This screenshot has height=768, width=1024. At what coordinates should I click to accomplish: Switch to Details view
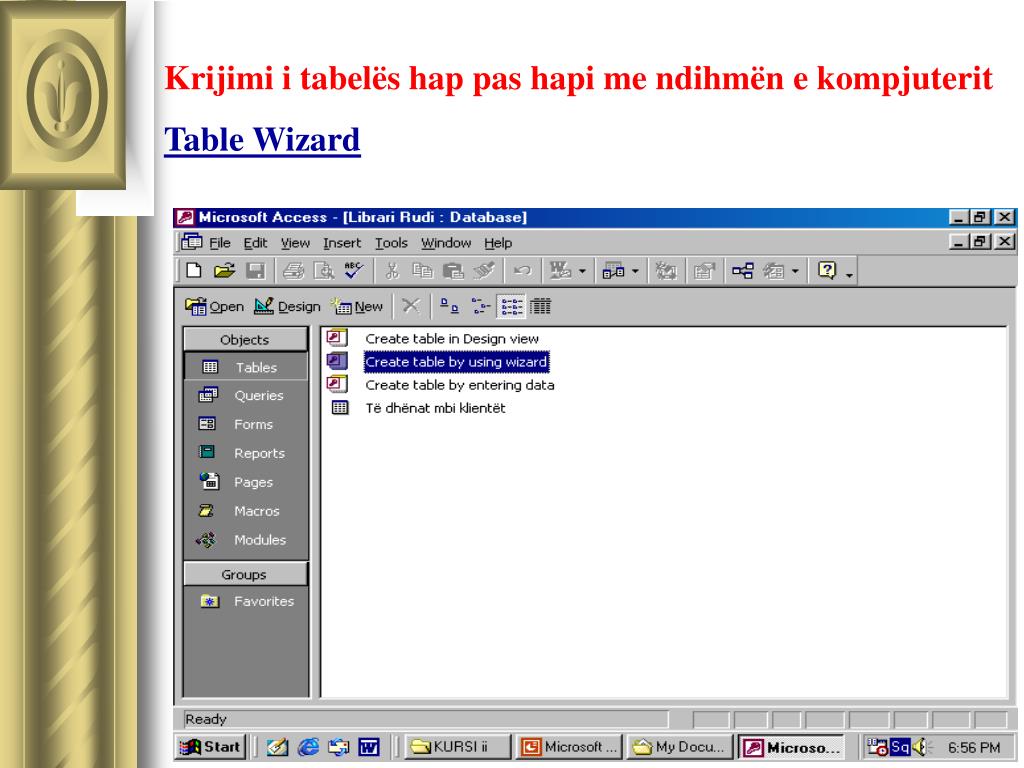[x=541, y=306]
